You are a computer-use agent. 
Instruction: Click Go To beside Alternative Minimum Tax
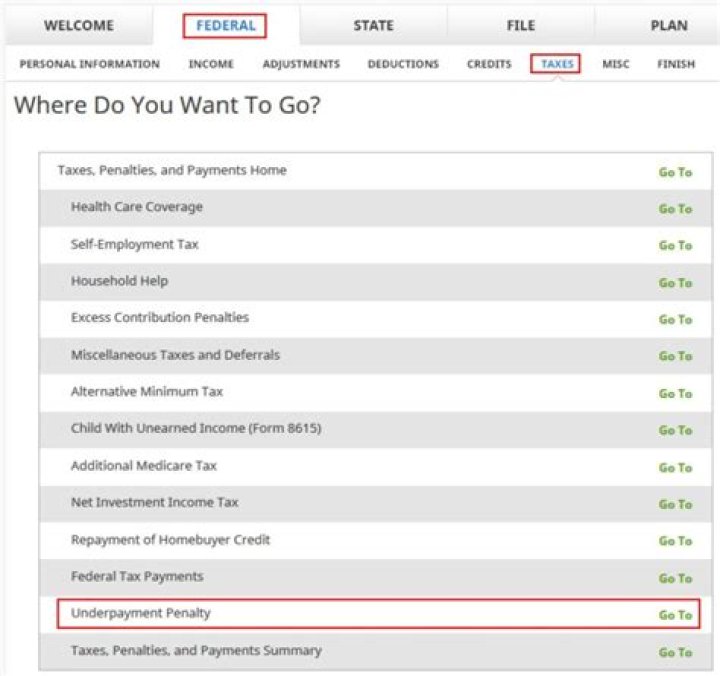675,394
